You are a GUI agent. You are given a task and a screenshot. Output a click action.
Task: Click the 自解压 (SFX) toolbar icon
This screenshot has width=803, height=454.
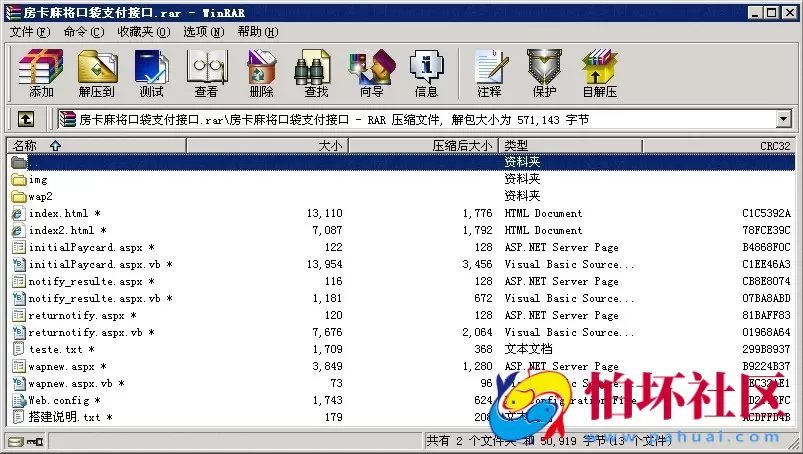coord(599,67)
